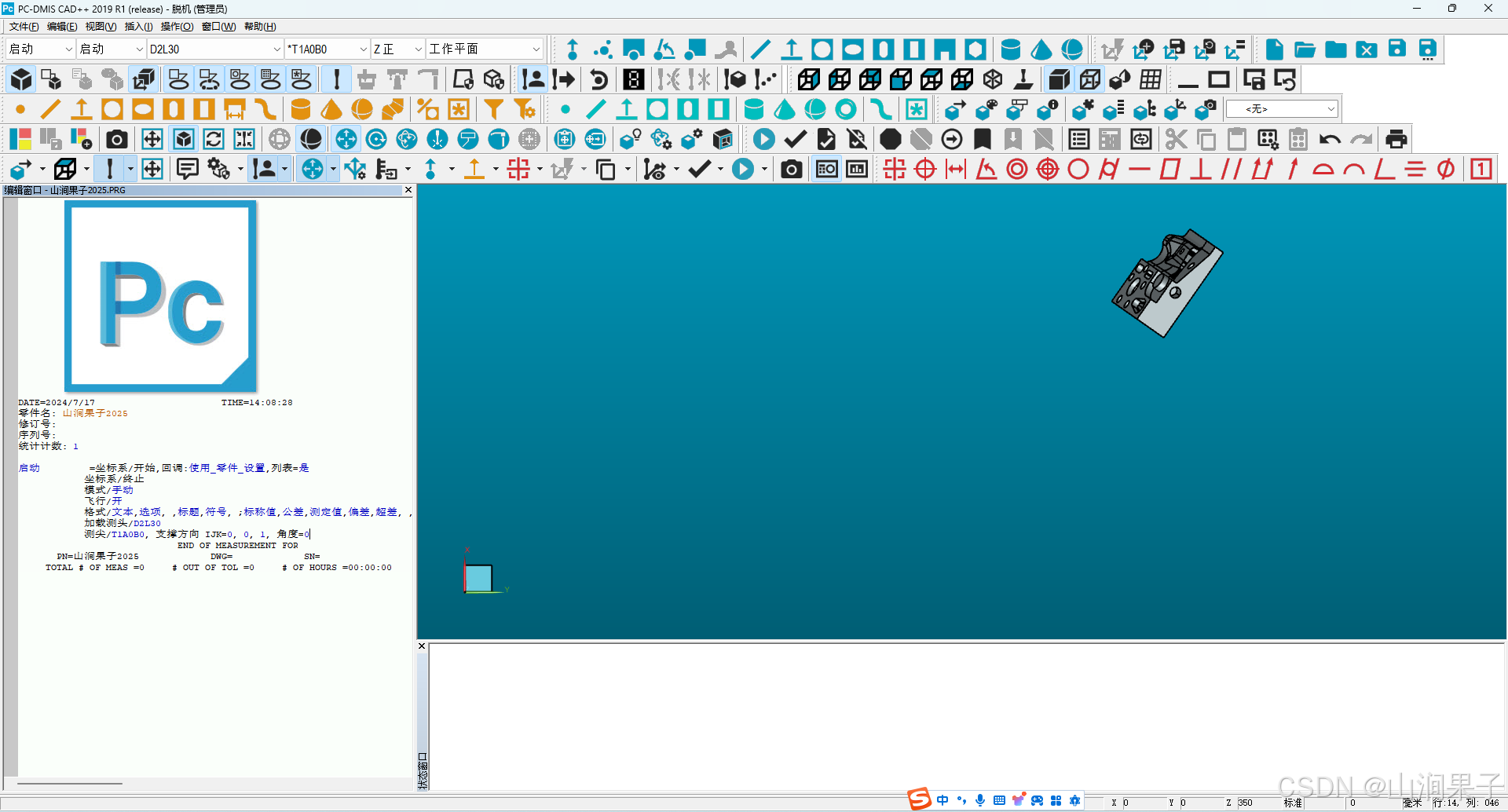Click the red distance dimension icon
1508x812 pixels.
coord(956,169)
